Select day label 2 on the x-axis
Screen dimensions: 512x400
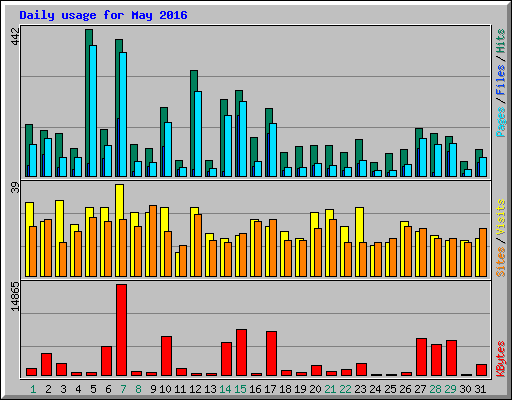pyautogui.click(x=48, y=389)
